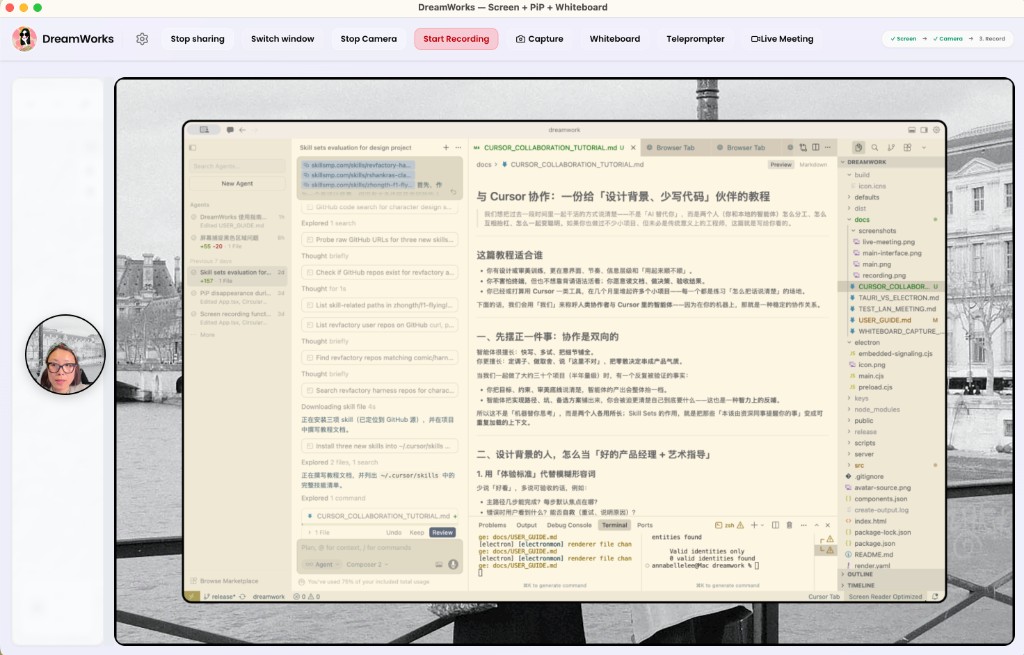Click the Start Recording button
The height and width of the screenshot is (655, 1024).
(x=456, y=39)
